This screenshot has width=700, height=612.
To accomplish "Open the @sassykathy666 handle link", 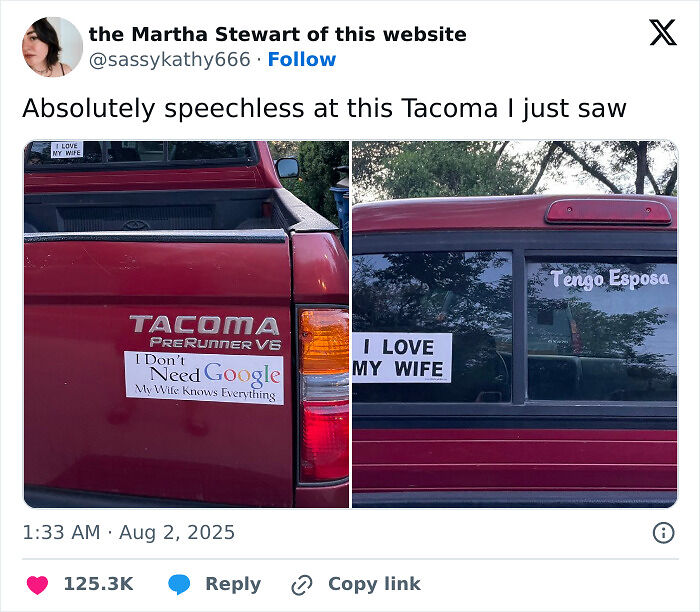I will (170, 60).
